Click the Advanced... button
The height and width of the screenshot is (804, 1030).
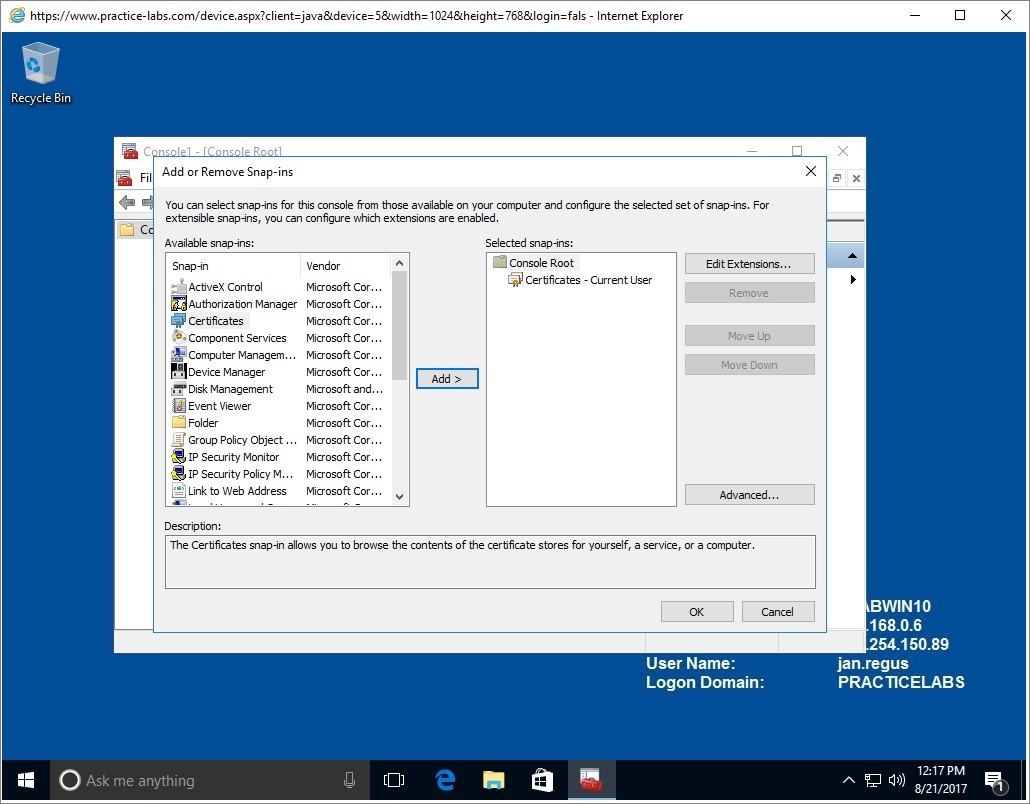pos(750,495)
